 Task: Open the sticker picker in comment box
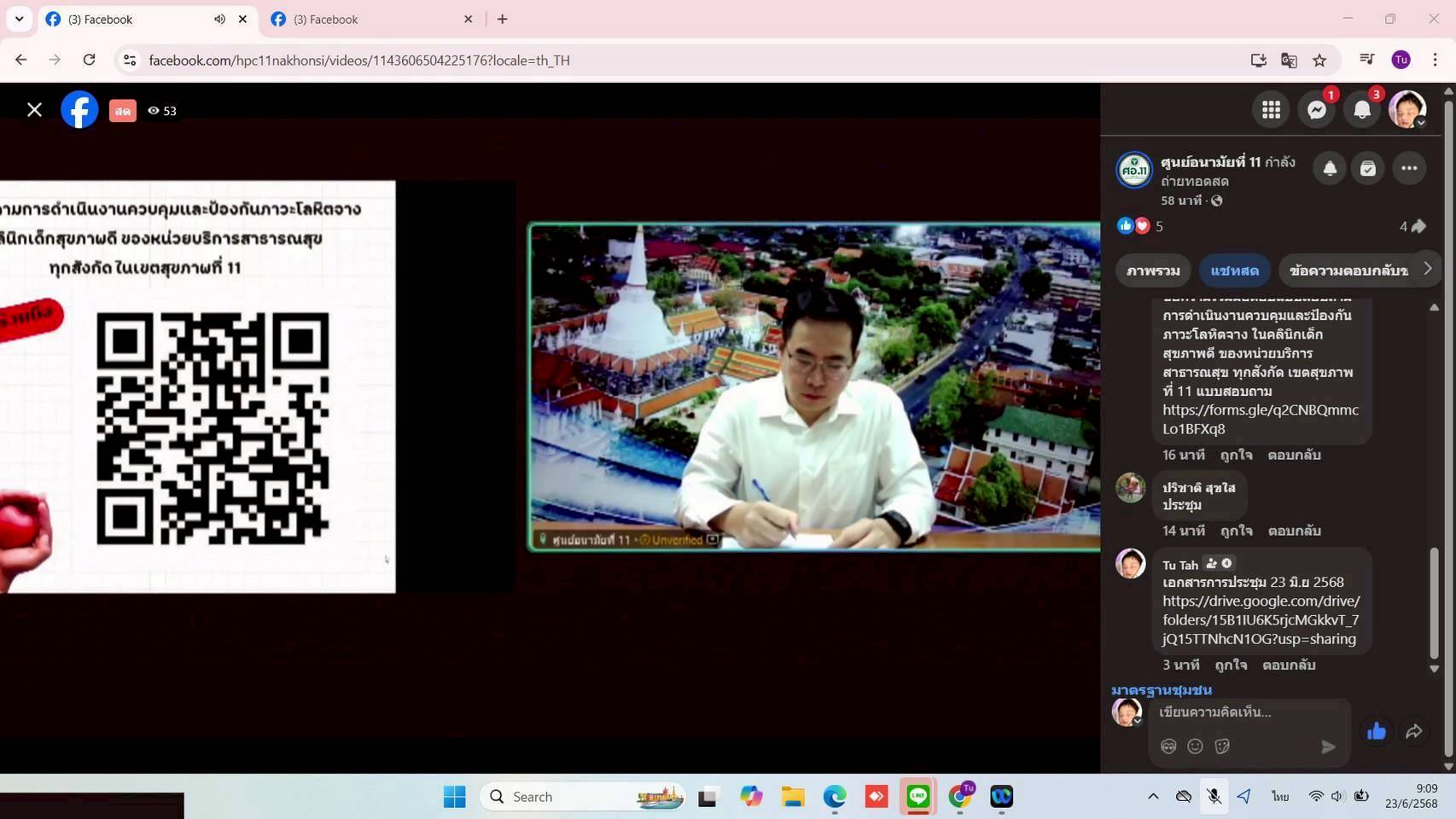[x=1222, y=746]
